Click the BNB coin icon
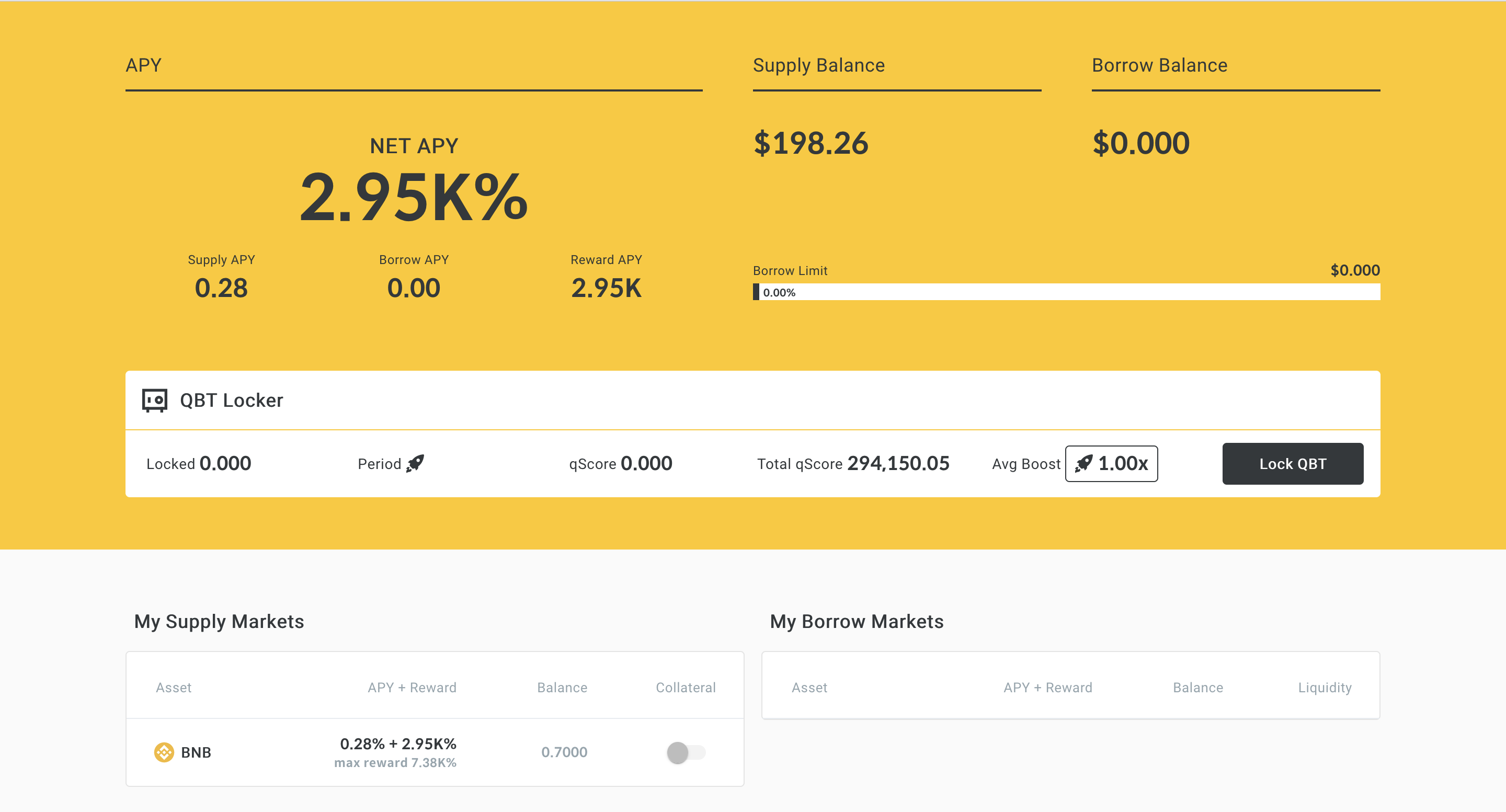1506x812 pixels. [164, 752]
